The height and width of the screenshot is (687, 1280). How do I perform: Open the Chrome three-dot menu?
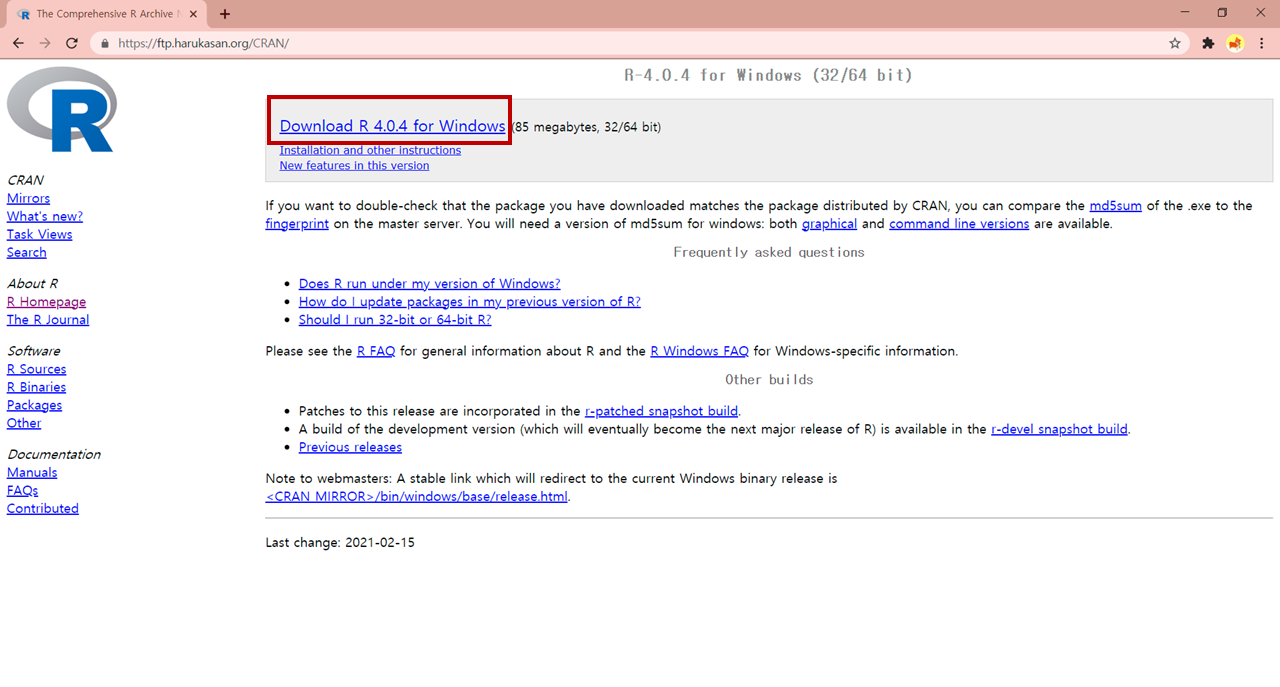click(1262, 43)
